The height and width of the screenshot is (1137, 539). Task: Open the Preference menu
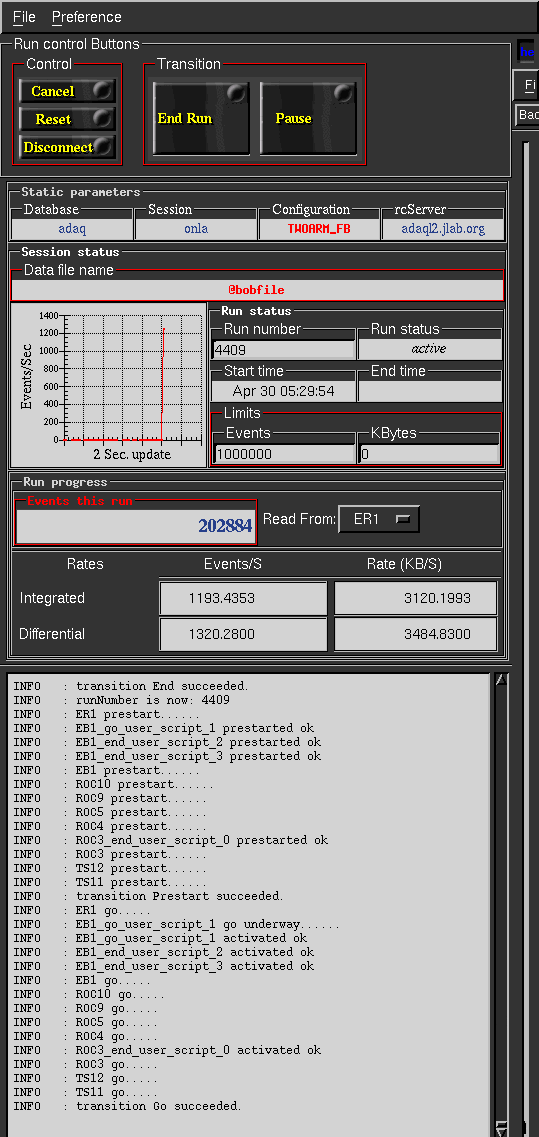(x=86, y=17)
